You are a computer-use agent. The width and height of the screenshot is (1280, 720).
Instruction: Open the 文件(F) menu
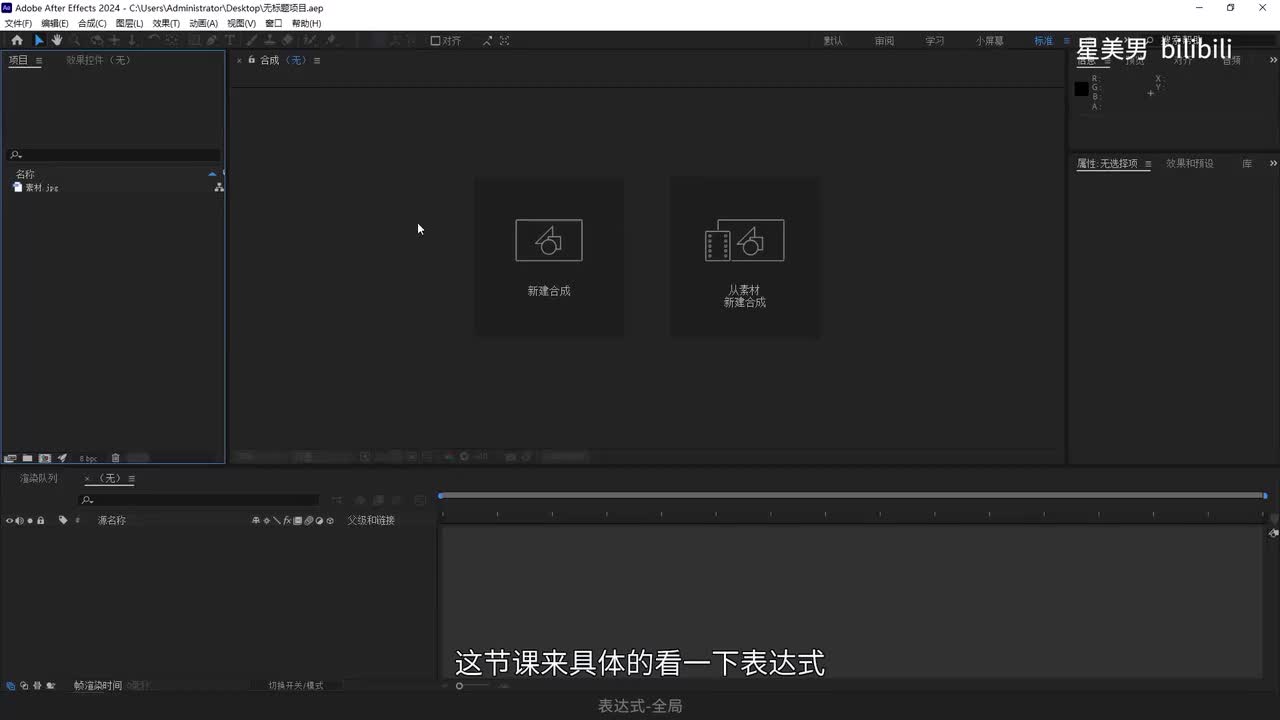[18, 23]
